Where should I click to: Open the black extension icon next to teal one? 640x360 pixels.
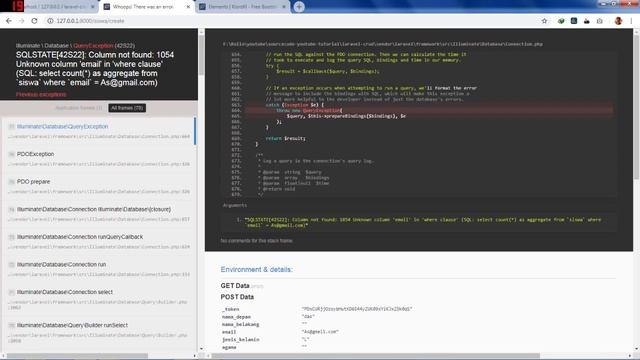click(x=587, y=21)
